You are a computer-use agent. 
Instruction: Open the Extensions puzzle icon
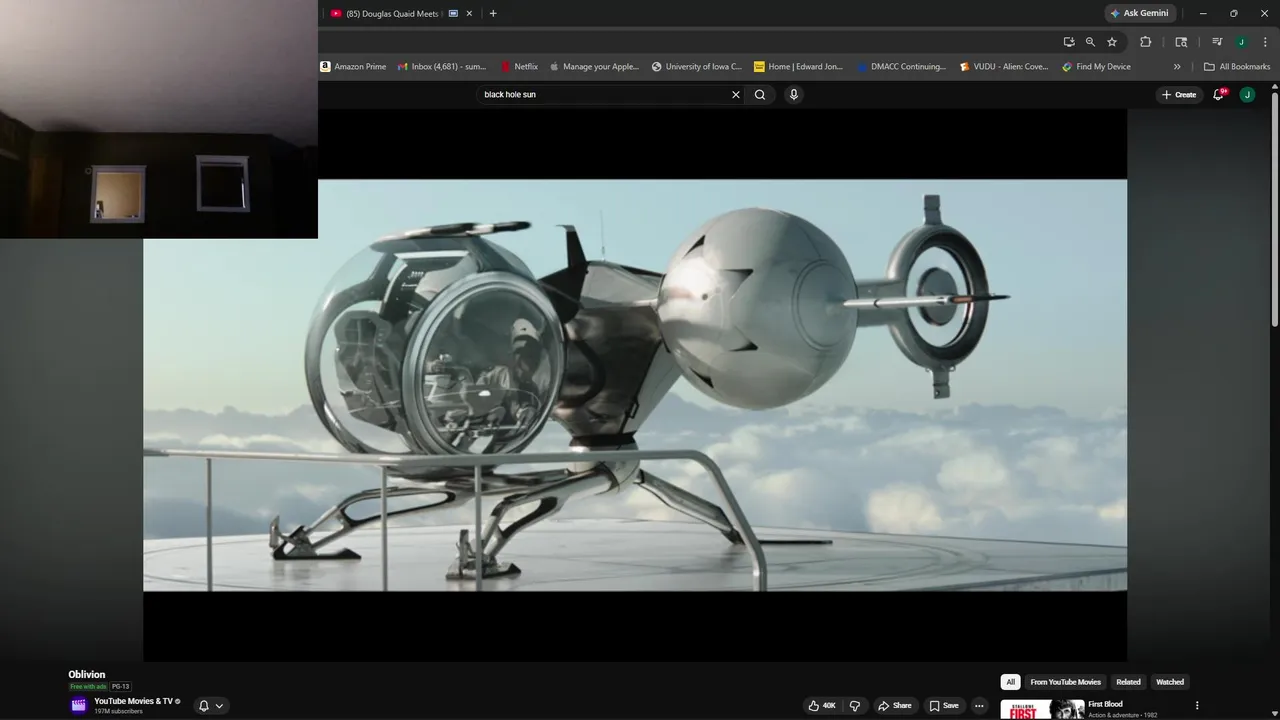1146,42
